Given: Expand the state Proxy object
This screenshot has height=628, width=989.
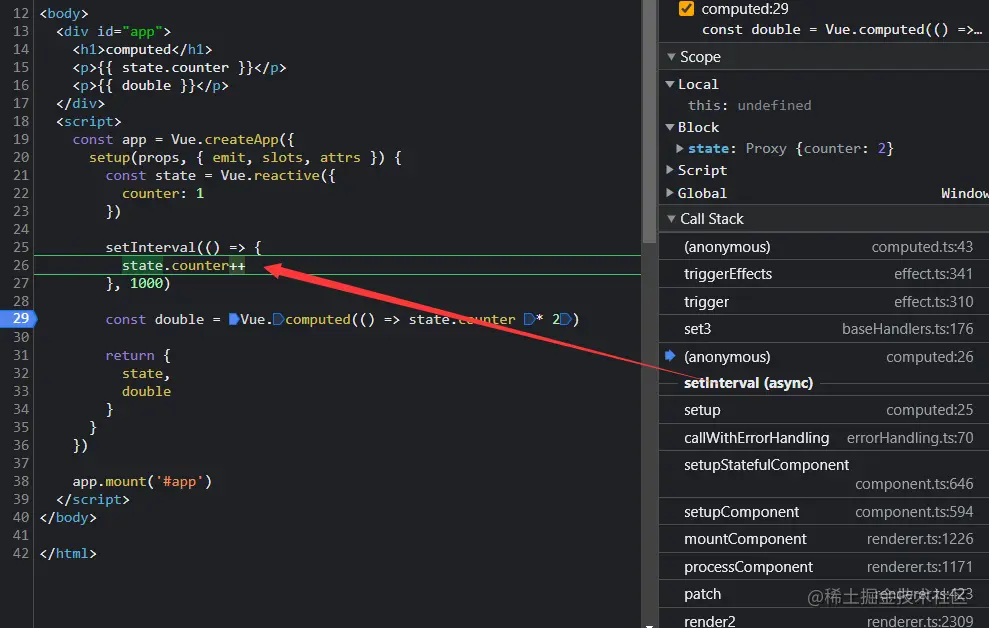Looking at the screenshot, I should pyautogui.click(x=680, y=148).
